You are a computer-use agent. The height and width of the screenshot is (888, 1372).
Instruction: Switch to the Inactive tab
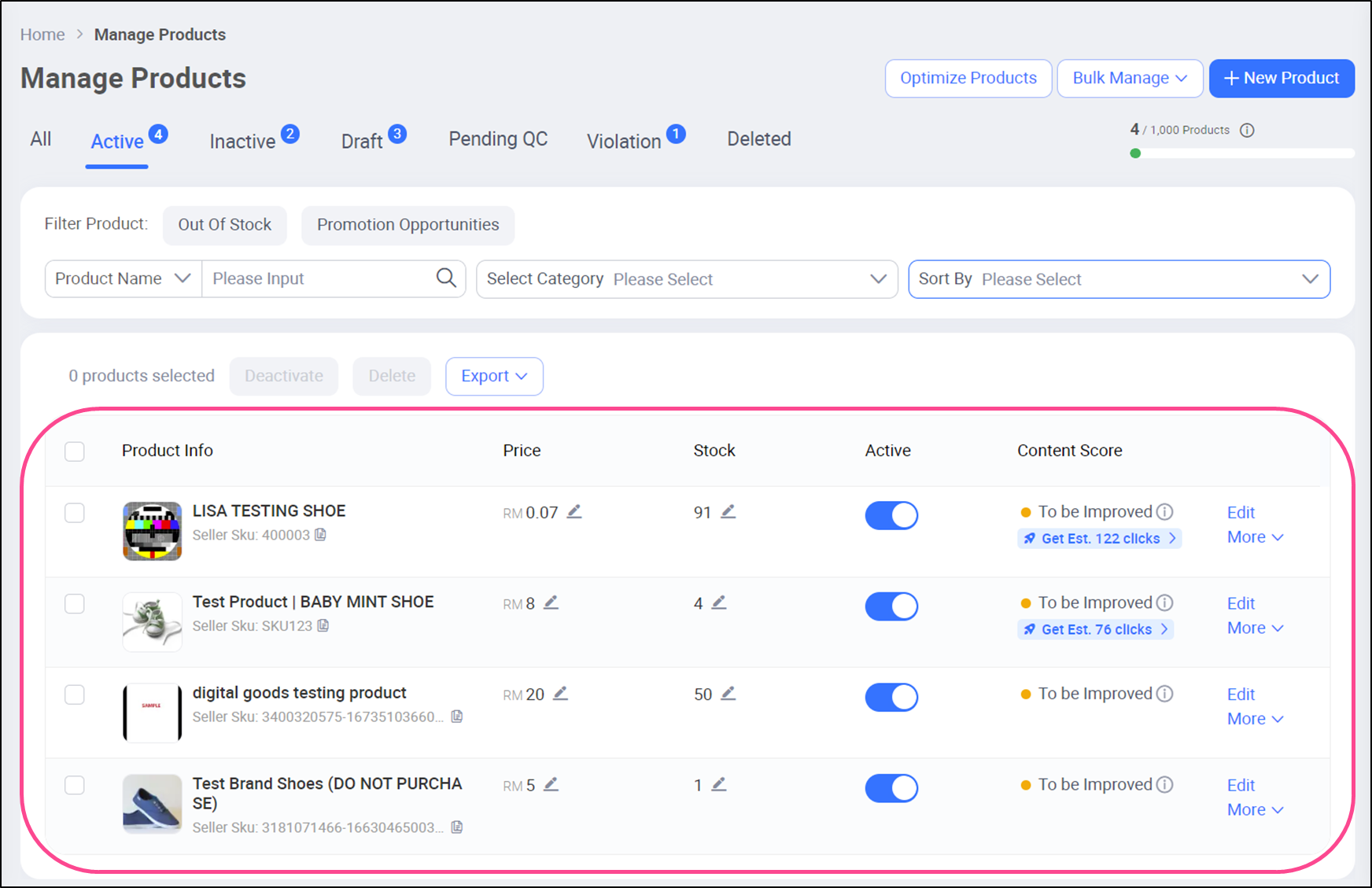[x=243, y=142]
